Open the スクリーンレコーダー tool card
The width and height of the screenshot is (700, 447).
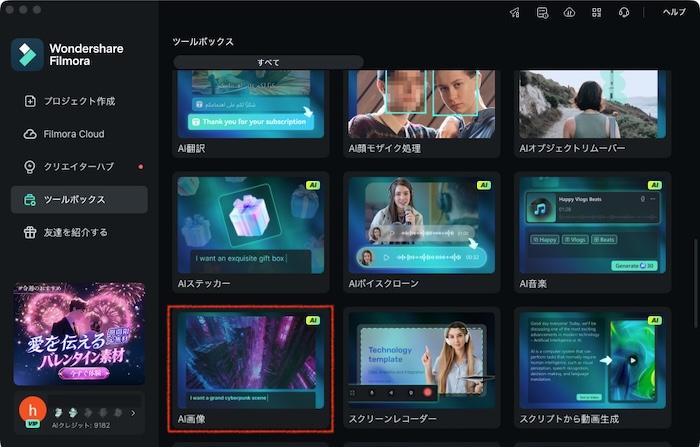pyautogui.click(x=421, y=368)
